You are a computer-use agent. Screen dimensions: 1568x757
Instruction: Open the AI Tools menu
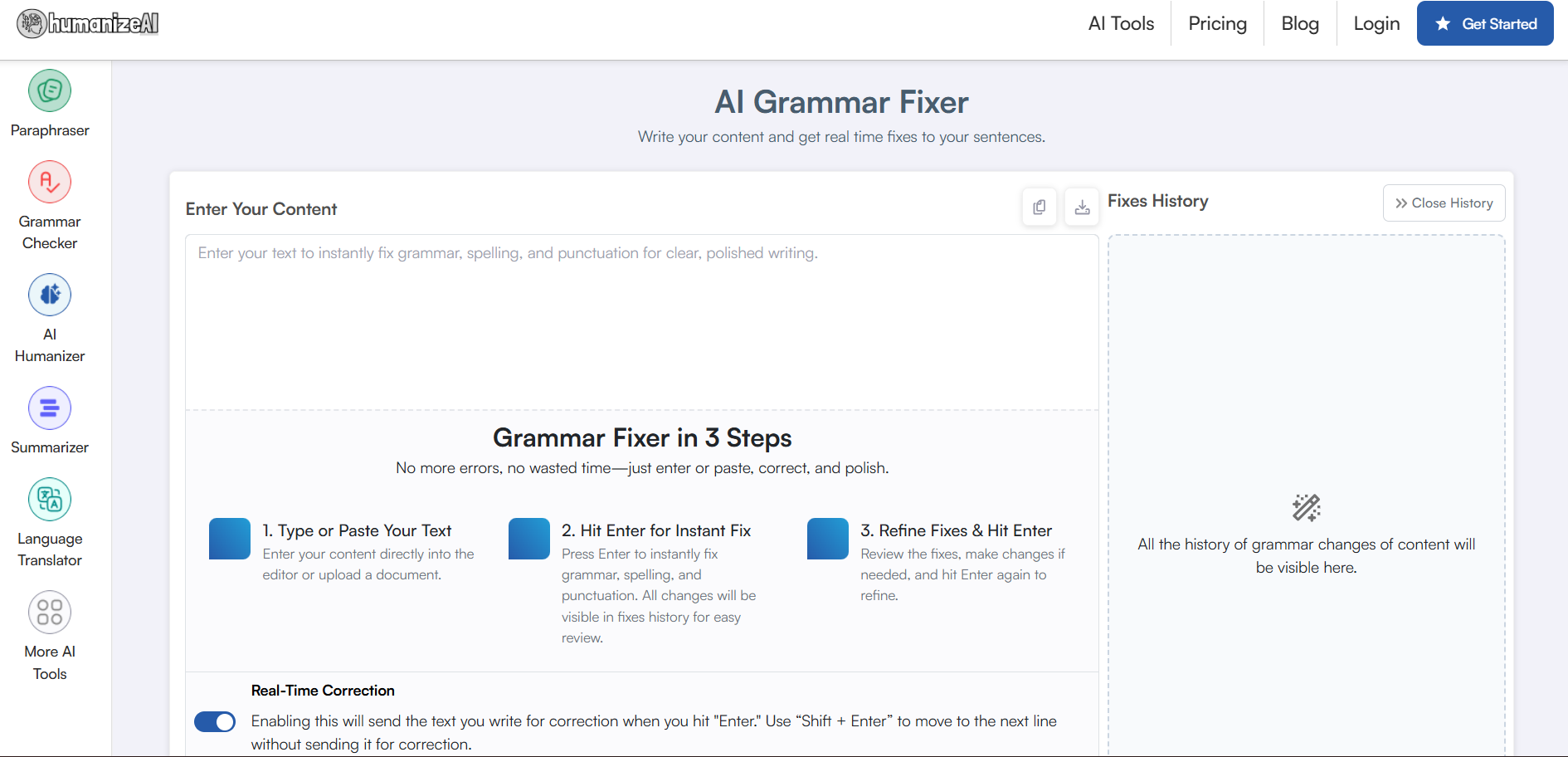1121,23
